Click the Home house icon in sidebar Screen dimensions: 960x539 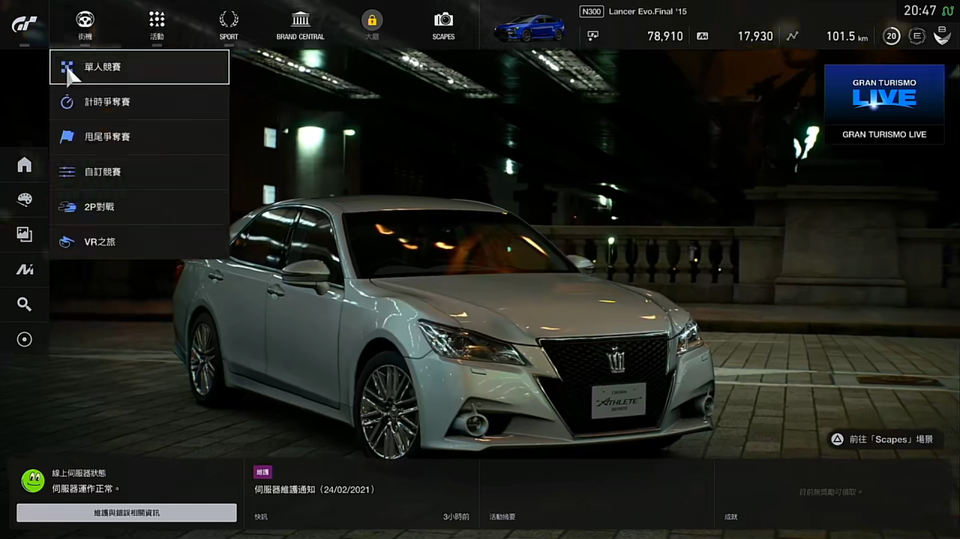tap(24, 164)
